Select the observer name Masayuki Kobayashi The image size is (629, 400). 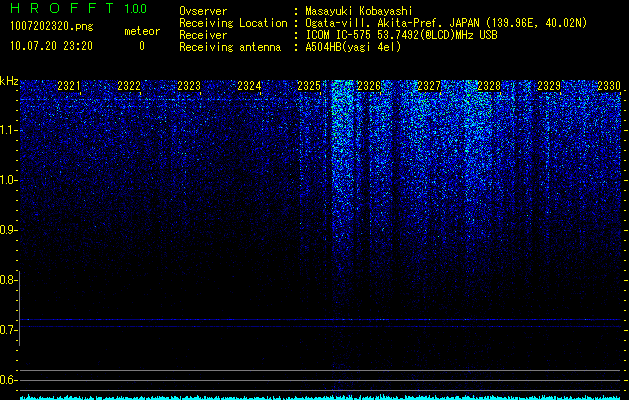(359, 11)
